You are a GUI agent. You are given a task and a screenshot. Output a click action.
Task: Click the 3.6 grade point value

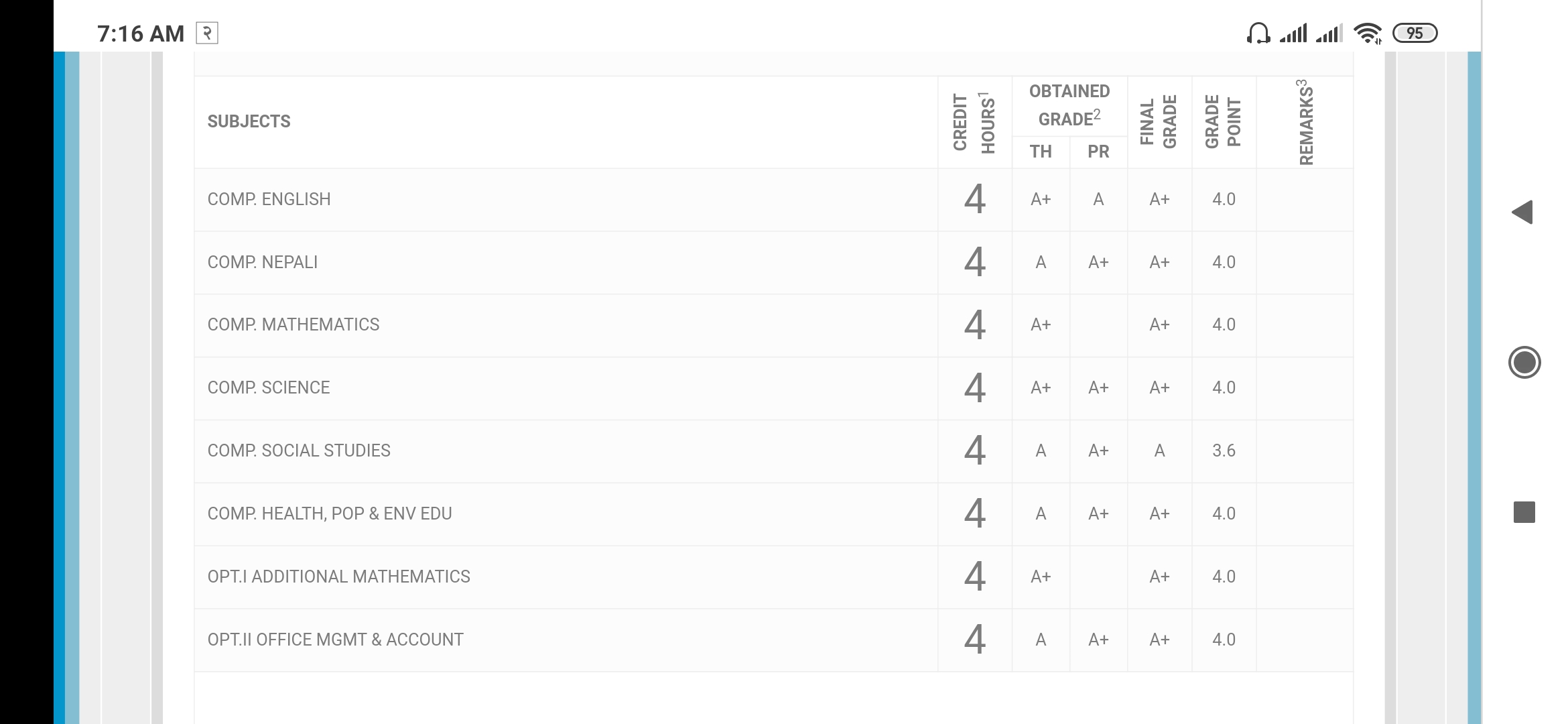tap(1224, 450)
